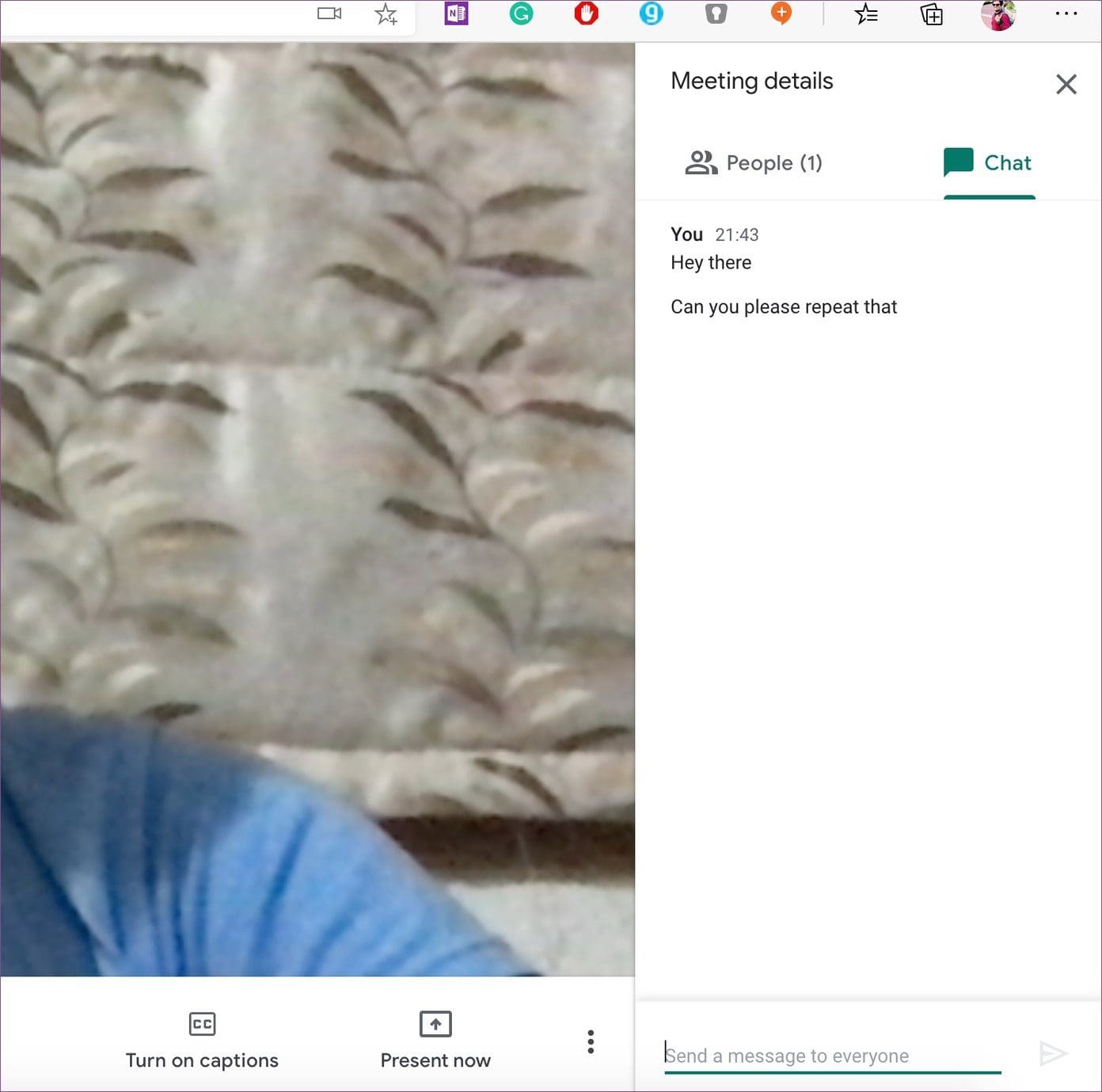Viewport: 1102px width, 1092px height.
Task: Select the Chat tab
Action: [x=988, y=163]
